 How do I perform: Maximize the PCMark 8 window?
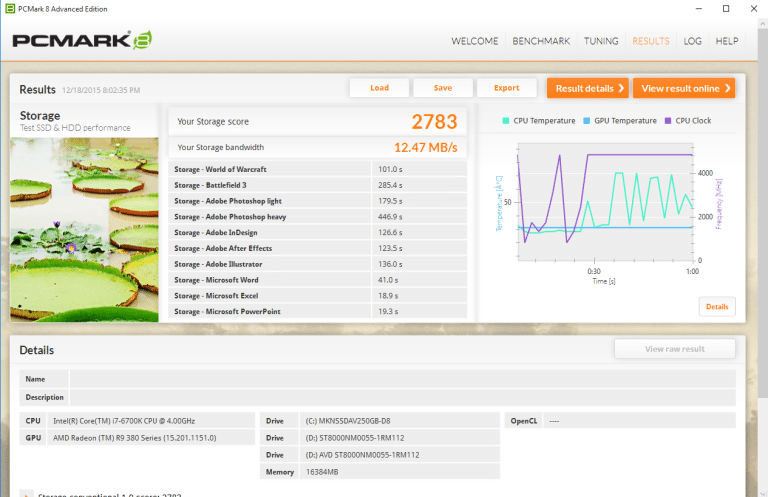(x=726, y=9)
